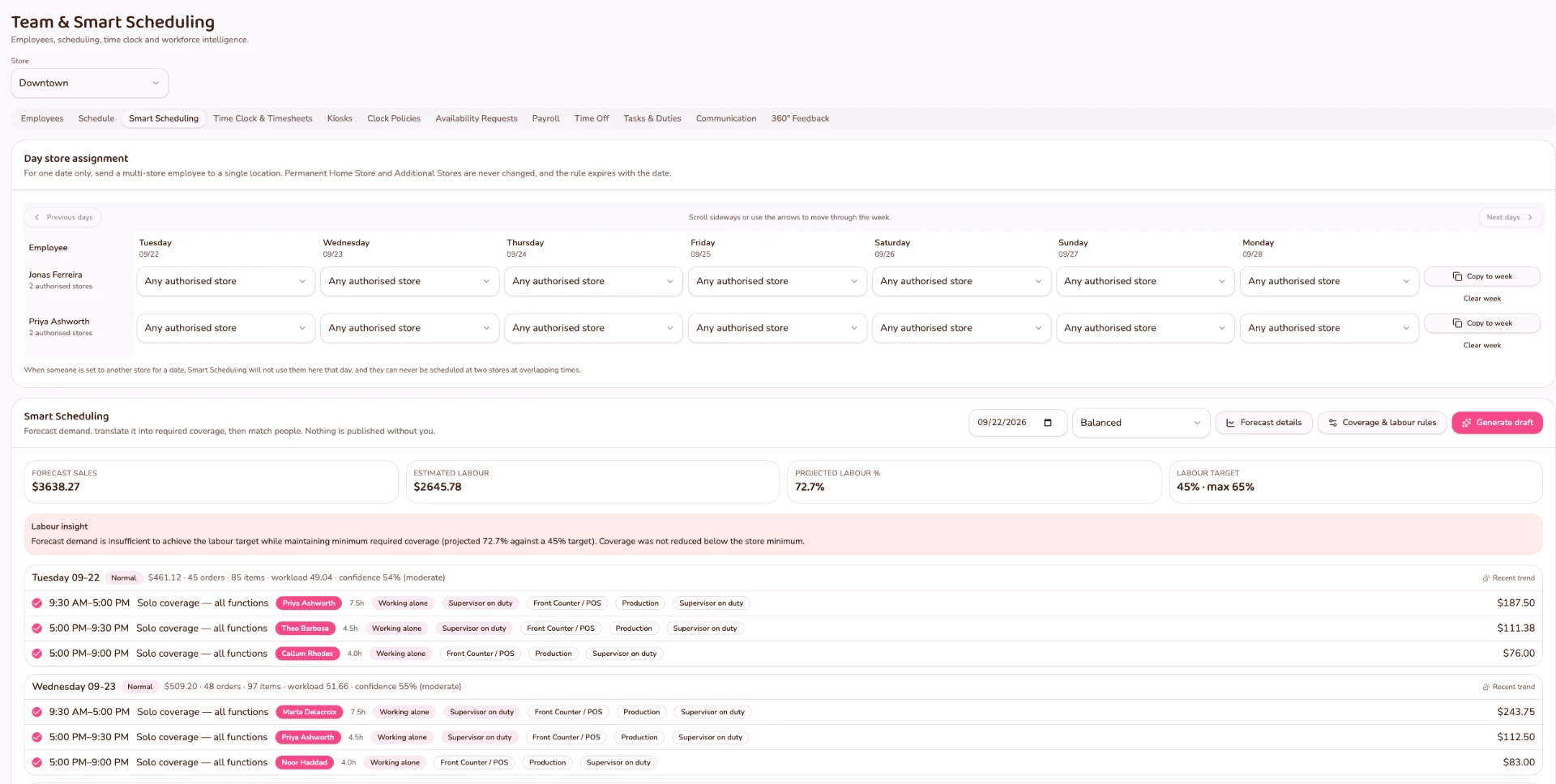Open the Downtown store dropdown
This screenshot has height=784, width=1556.
click(x=90, y=83)
